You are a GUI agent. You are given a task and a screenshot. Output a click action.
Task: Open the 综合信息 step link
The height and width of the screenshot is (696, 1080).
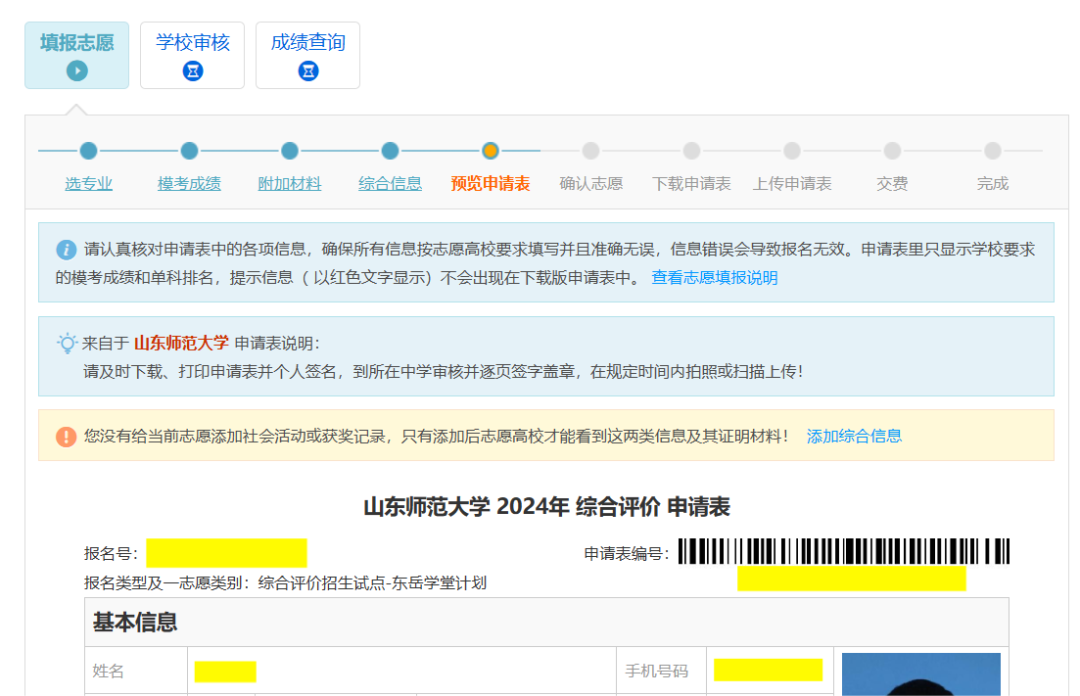click(390, 184)
